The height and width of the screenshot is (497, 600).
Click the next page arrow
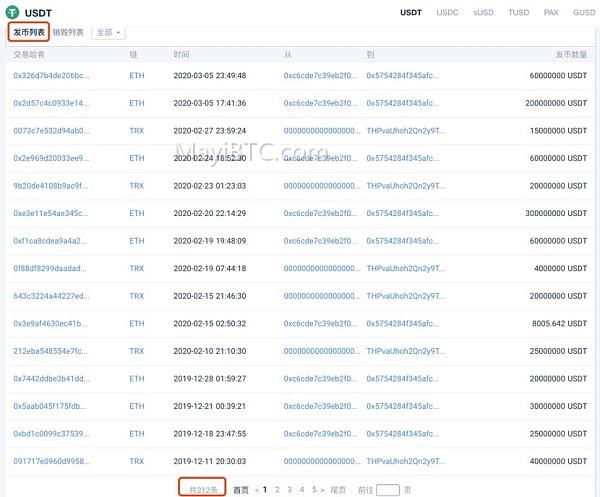(323, 490)
